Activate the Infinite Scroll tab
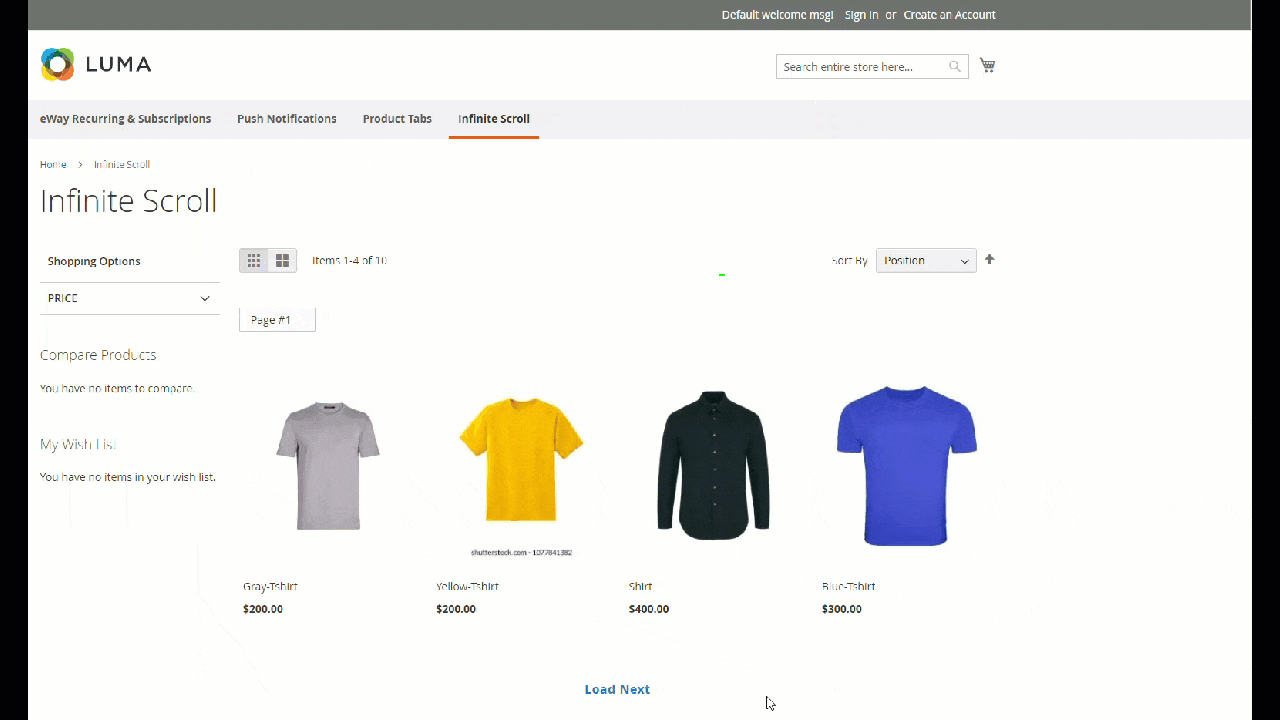Viewport: 1280px width, 720px height. click(493, 118)
